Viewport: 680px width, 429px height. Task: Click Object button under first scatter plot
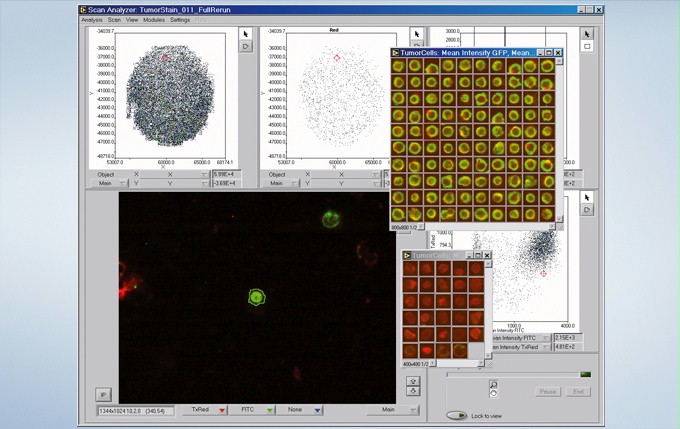tap(106, 174)
